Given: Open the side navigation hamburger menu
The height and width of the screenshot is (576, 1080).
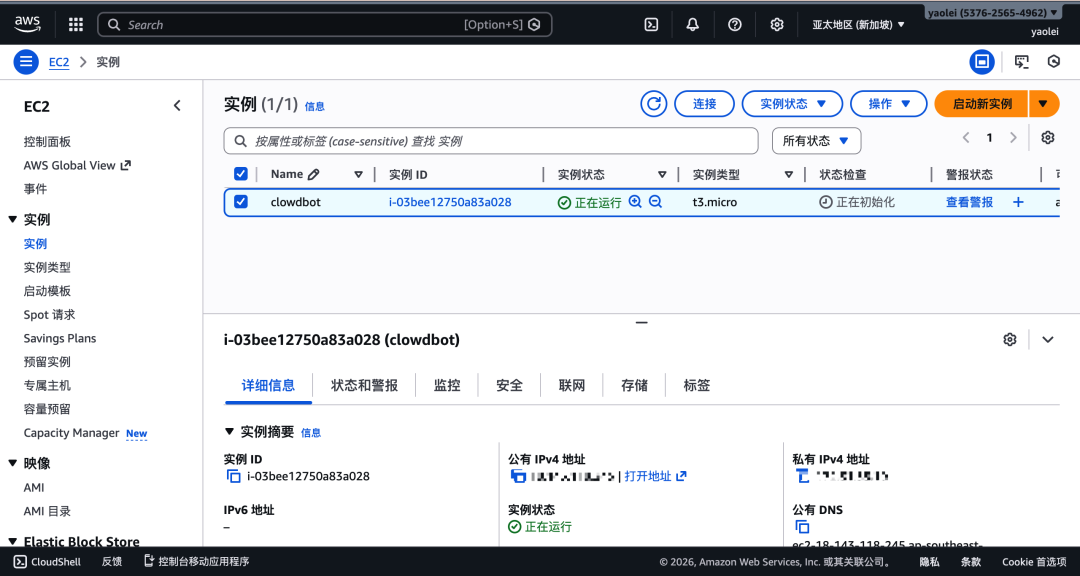Looking at the screenshot, I should [25, 61].
